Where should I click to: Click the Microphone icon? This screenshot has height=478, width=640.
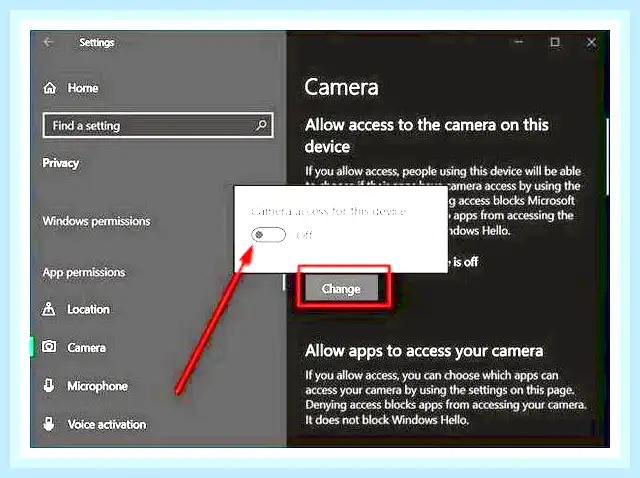[x=49, y=385]
